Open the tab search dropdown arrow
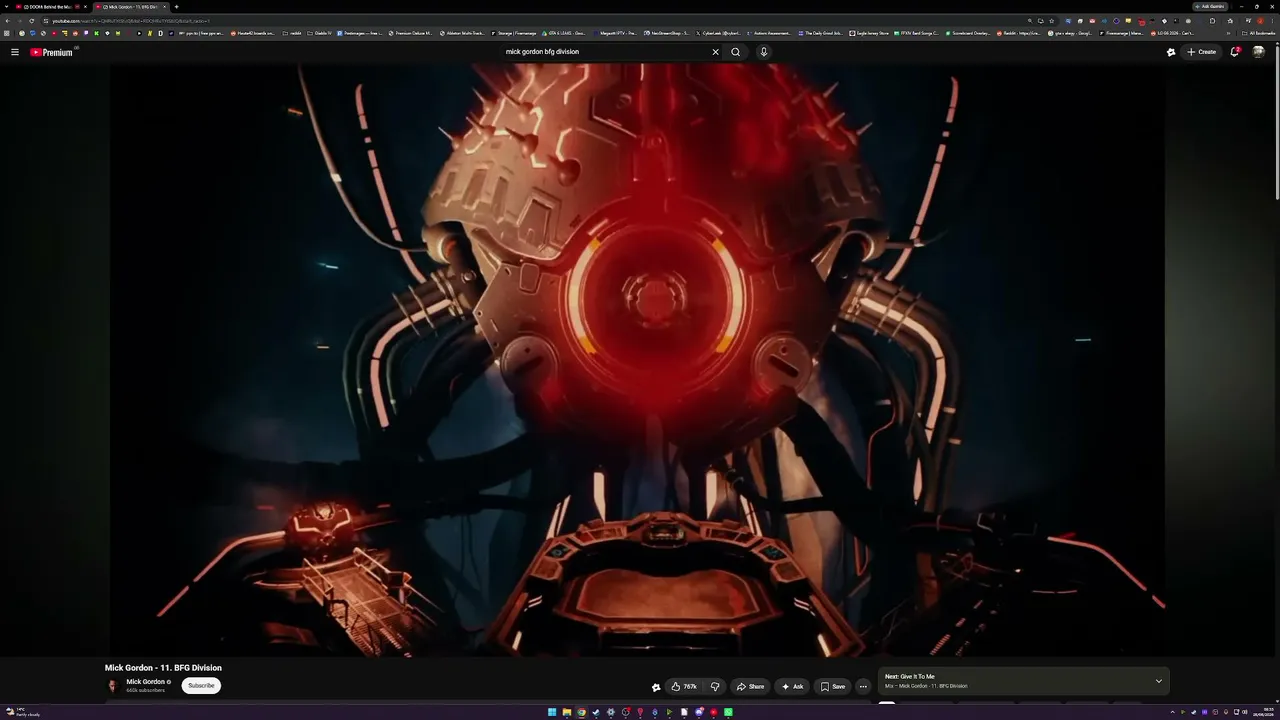The height and width of the screenshot is (720, 1280). tap(5, 7)
